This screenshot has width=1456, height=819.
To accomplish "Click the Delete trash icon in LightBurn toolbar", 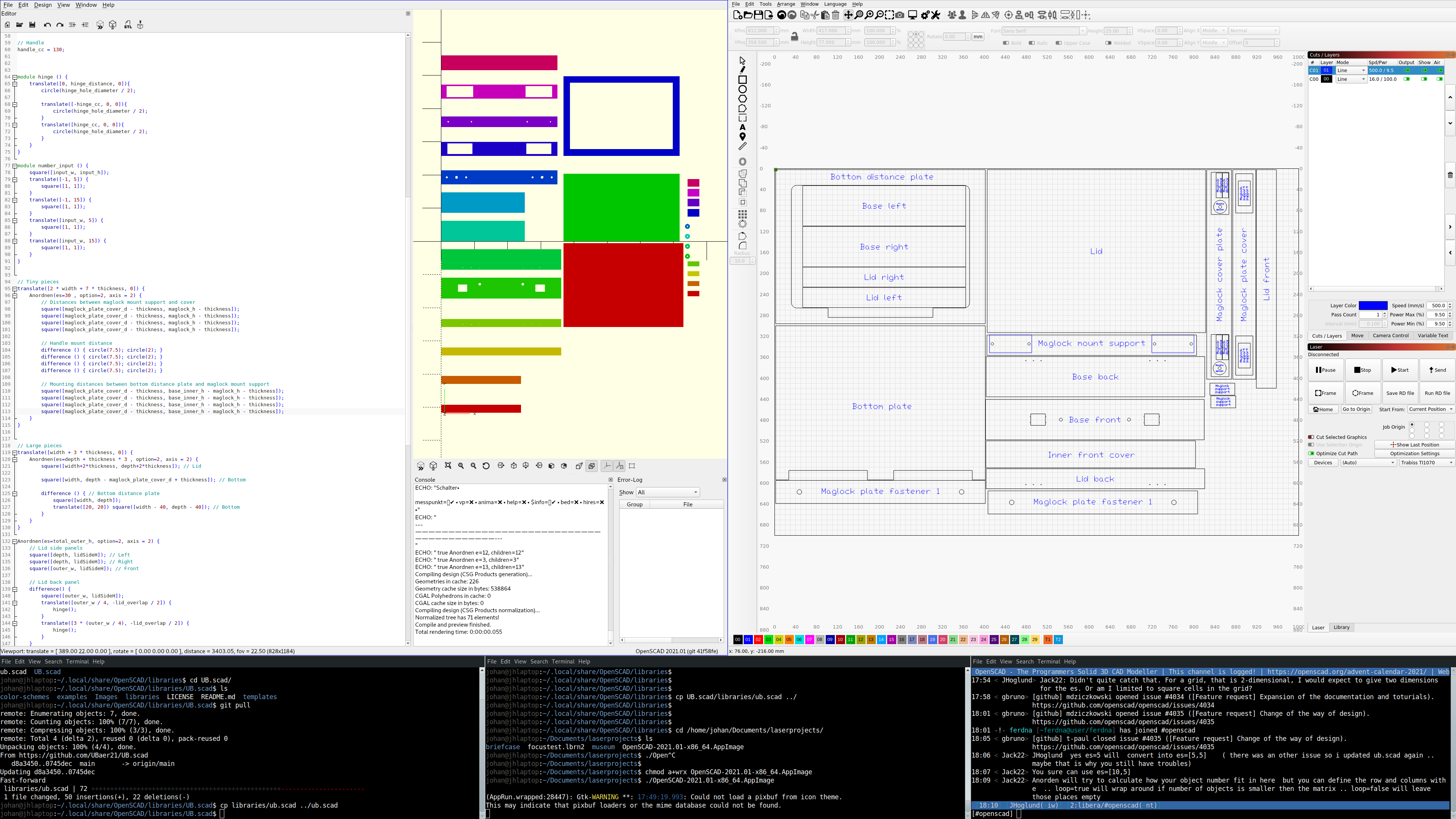I will 836,15.
